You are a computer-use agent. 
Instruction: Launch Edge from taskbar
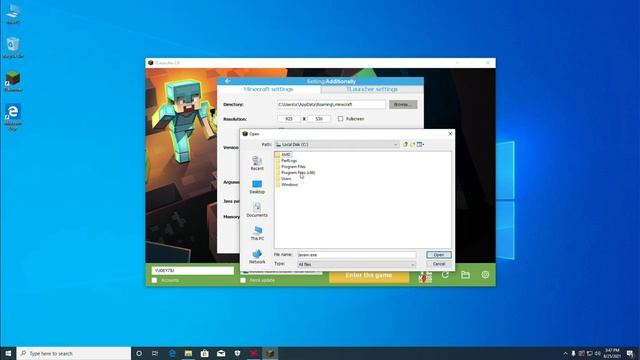coord(172,353)
